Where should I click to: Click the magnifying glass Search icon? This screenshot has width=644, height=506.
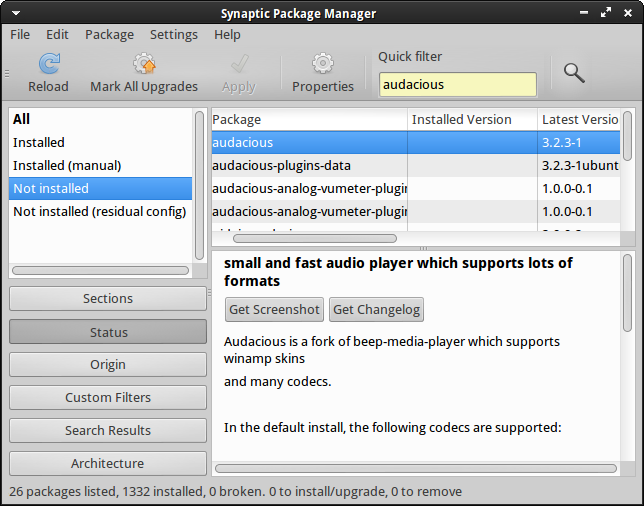[x=574, y=73]
